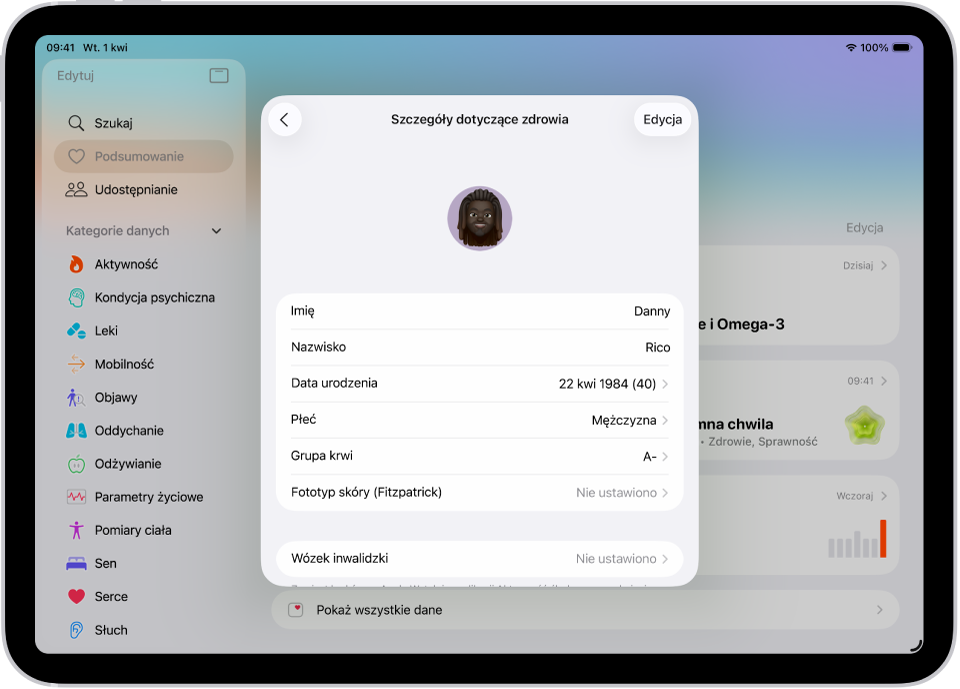Open the Leki category

pos(144,331)
